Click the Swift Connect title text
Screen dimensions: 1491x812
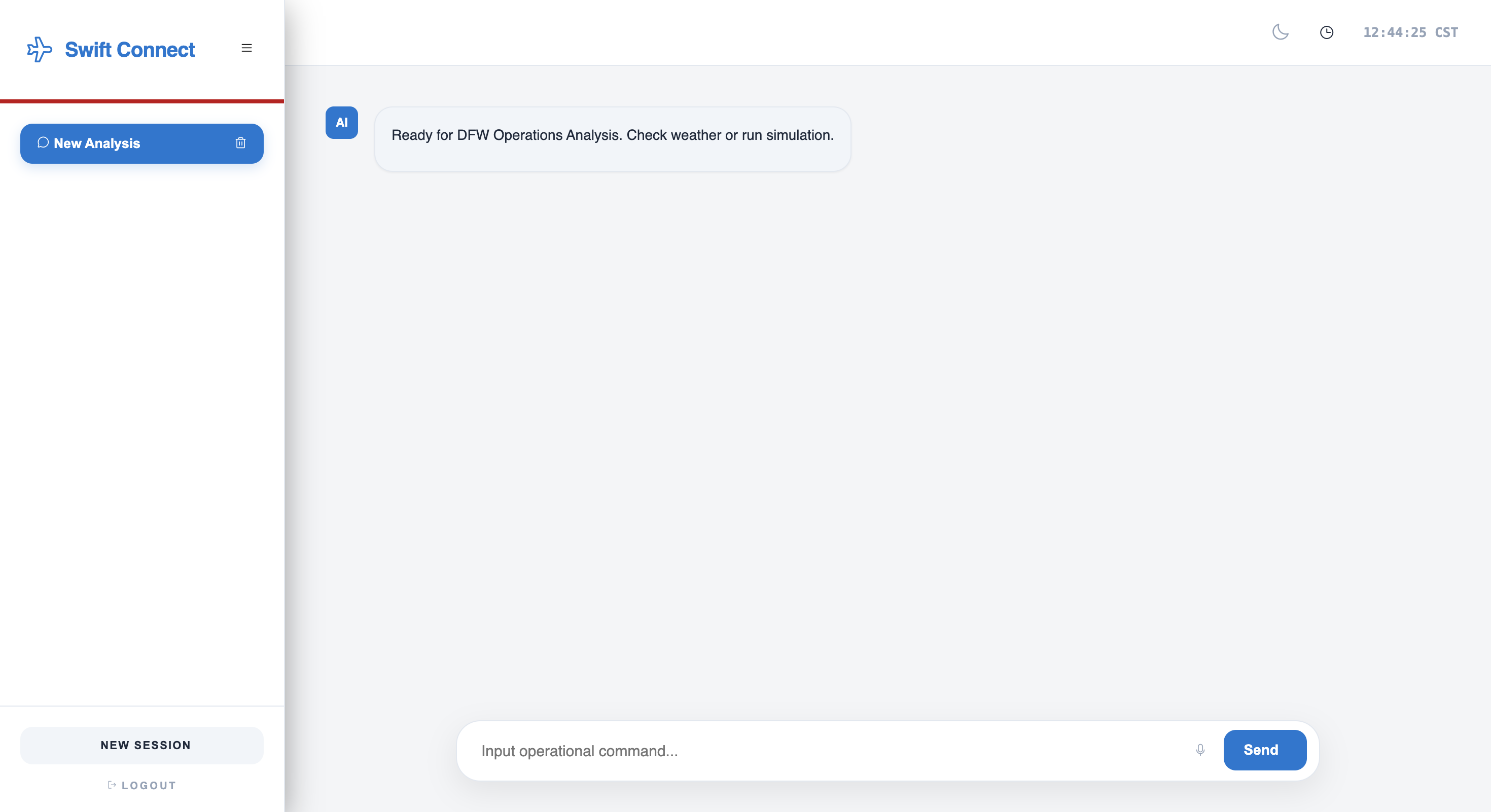[130, 50]
